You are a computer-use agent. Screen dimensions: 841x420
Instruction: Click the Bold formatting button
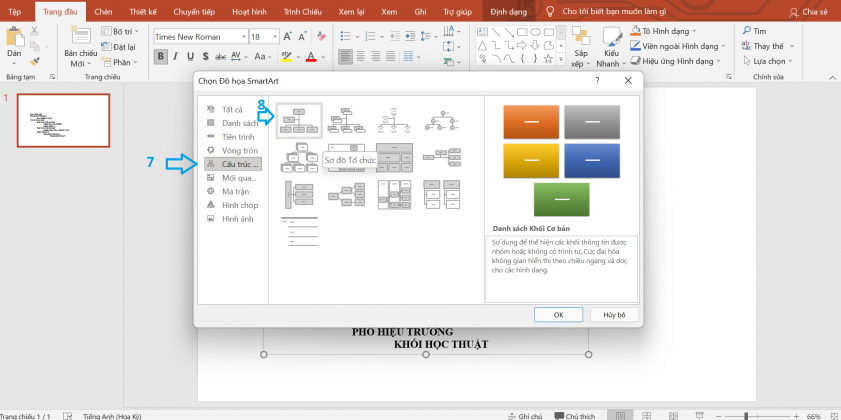click(x=159, y=55)
